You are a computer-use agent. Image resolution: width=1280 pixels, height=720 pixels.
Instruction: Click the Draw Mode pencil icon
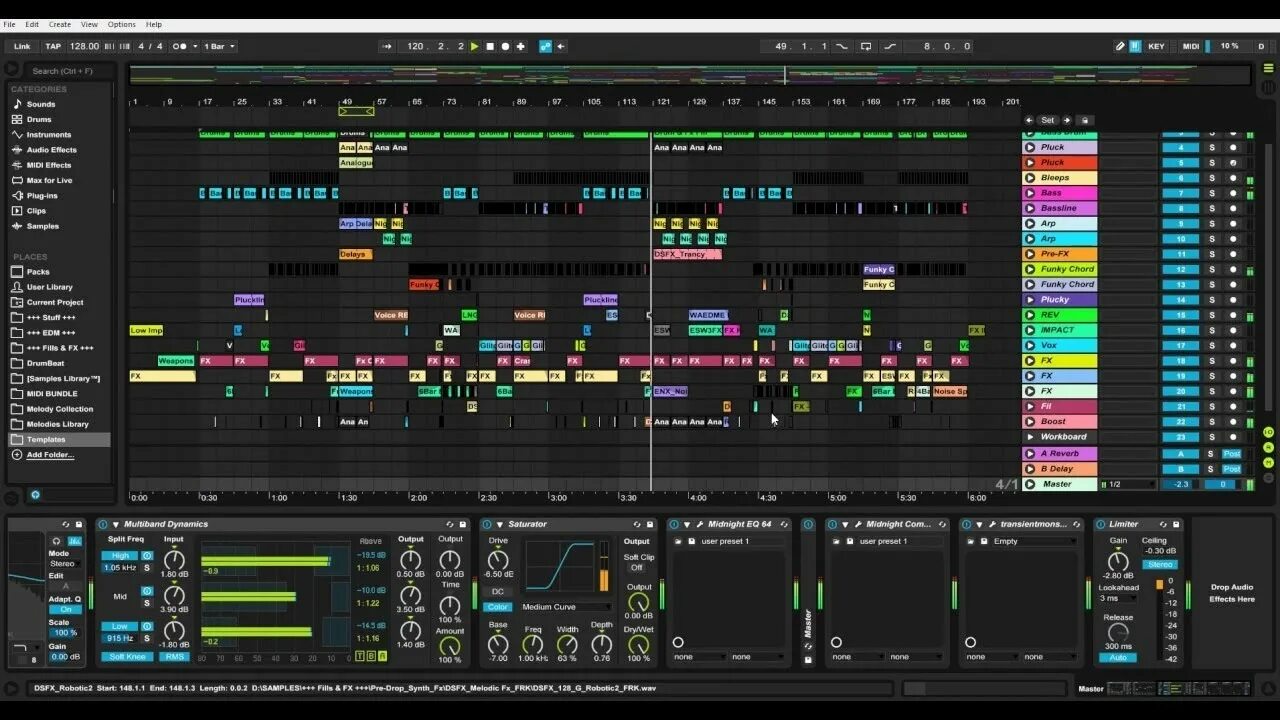(1120, 46)
